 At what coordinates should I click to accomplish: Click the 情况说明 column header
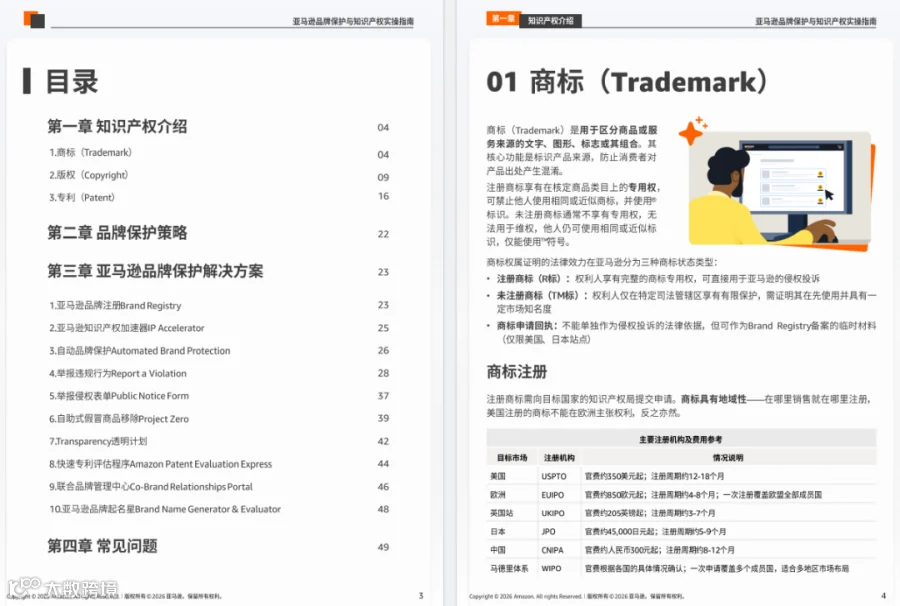(x=728, y=458)
